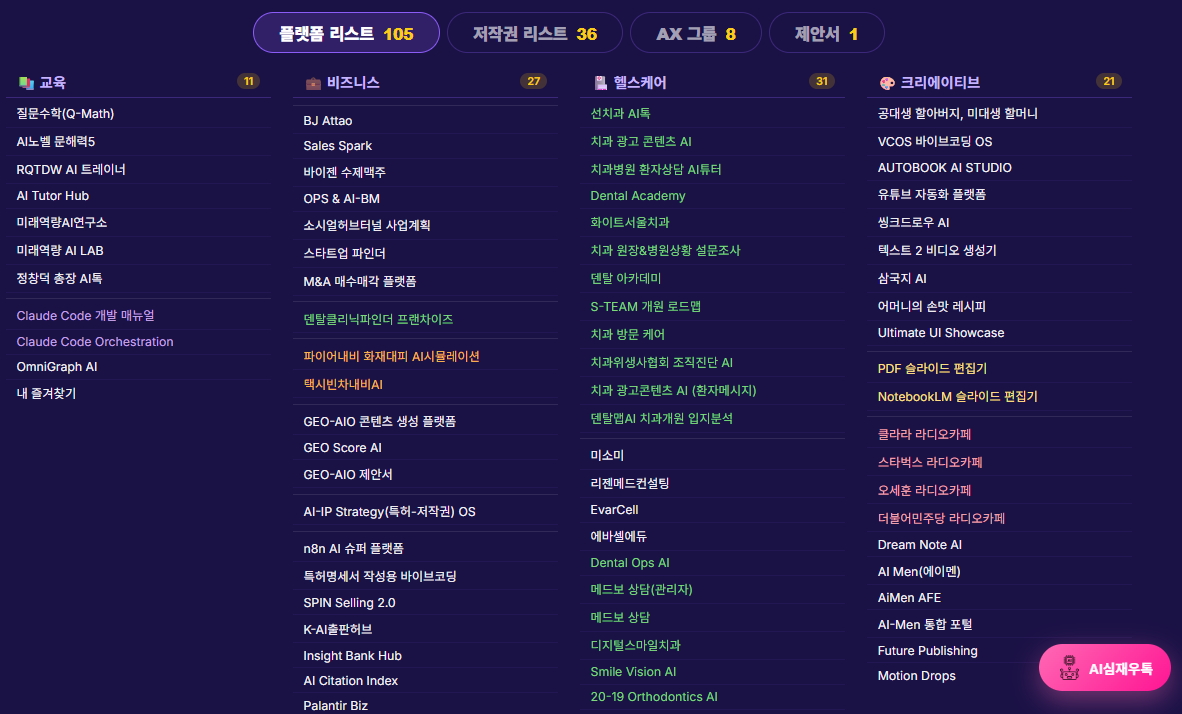Click the 크리에이티브 count badge 21
Screen dimensions: 1182x714
click(x=1109, y=81)
